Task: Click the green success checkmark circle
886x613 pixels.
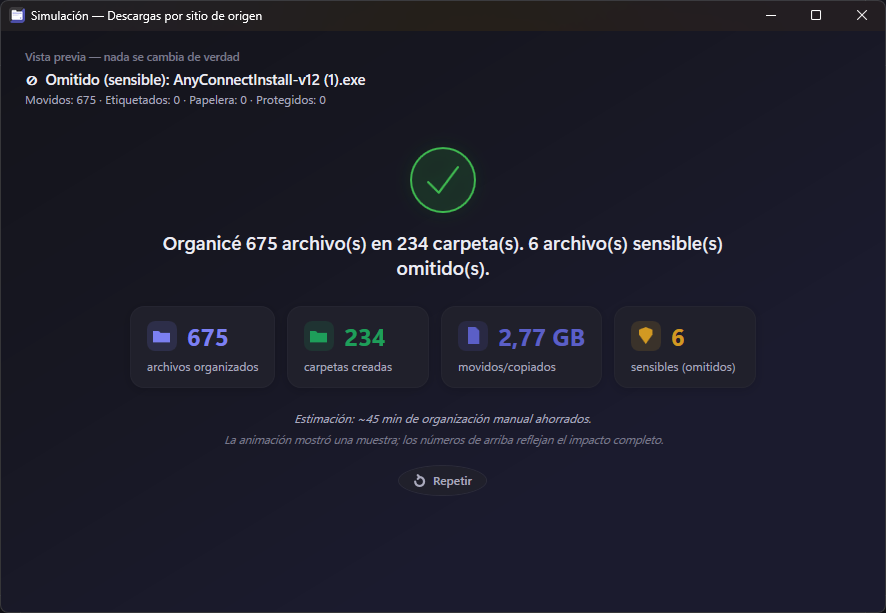Action: tap(442, 180)
